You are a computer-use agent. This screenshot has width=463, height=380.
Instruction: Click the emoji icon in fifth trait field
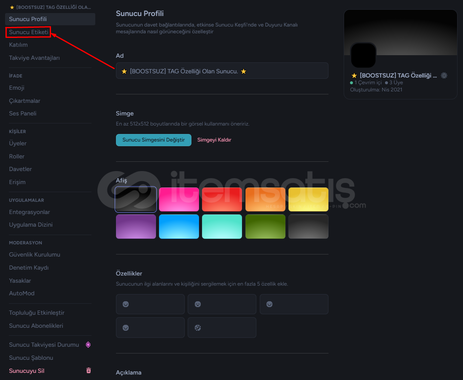click(198, 328)
